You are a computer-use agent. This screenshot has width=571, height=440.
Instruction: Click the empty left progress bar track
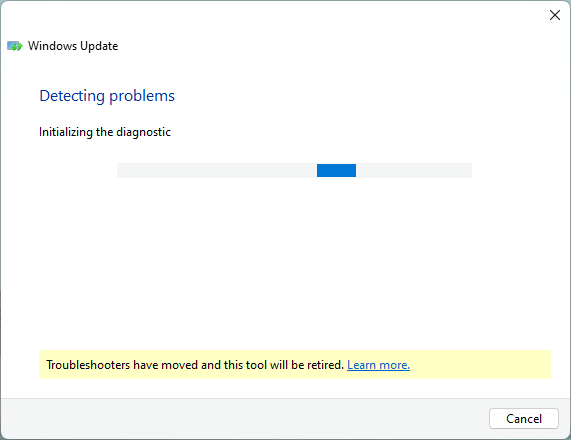(217, 170)
